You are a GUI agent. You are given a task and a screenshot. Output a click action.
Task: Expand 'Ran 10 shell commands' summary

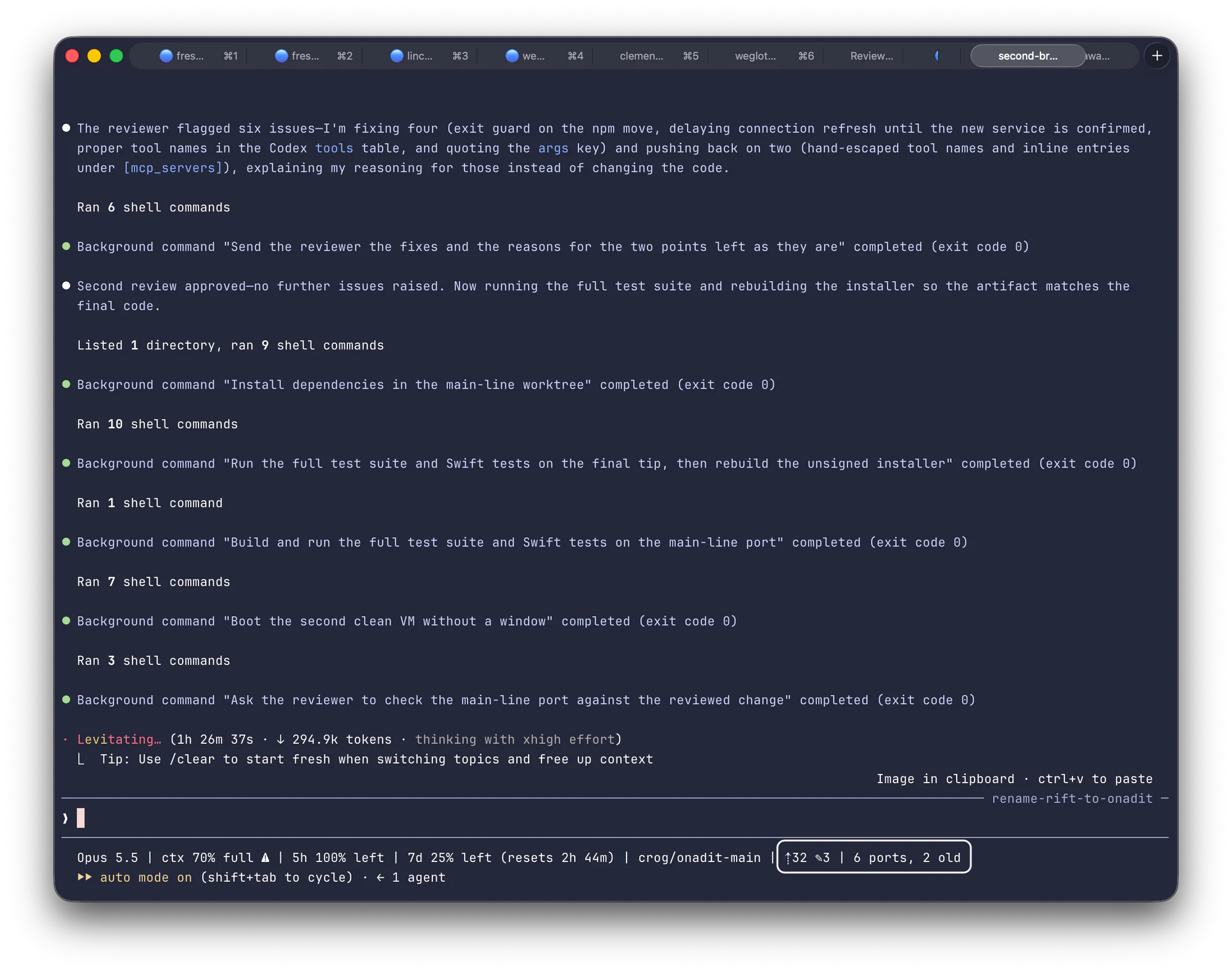pyautogui.click(x=157, y=425)
